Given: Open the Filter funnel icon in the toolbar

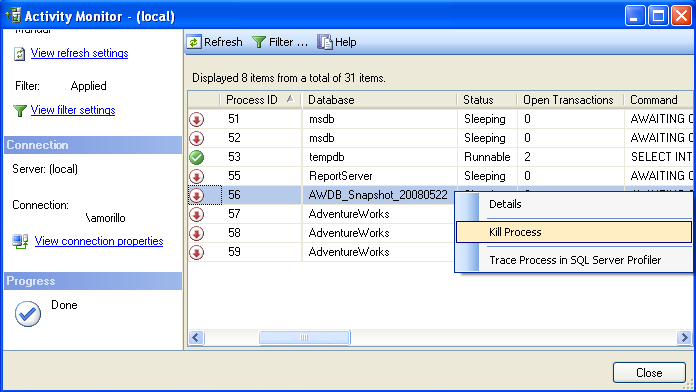Looking at the screenshot, I should pos(259,42).
